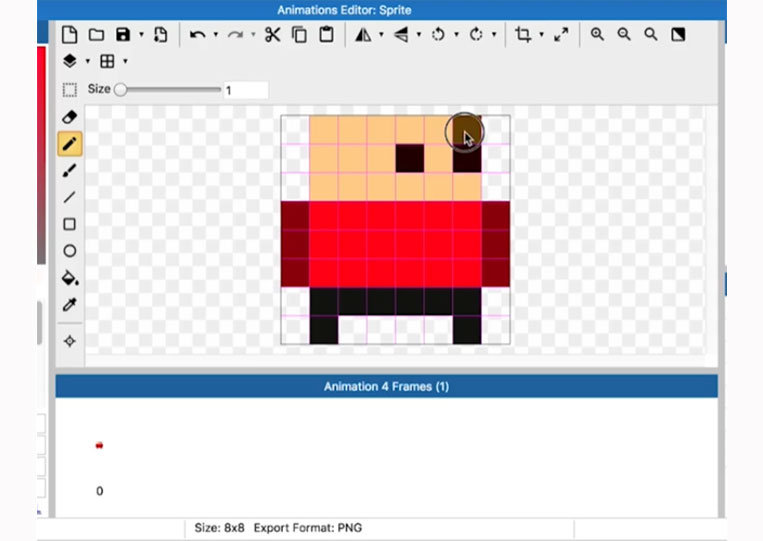Toggle the grid display icon

point(107,61)
